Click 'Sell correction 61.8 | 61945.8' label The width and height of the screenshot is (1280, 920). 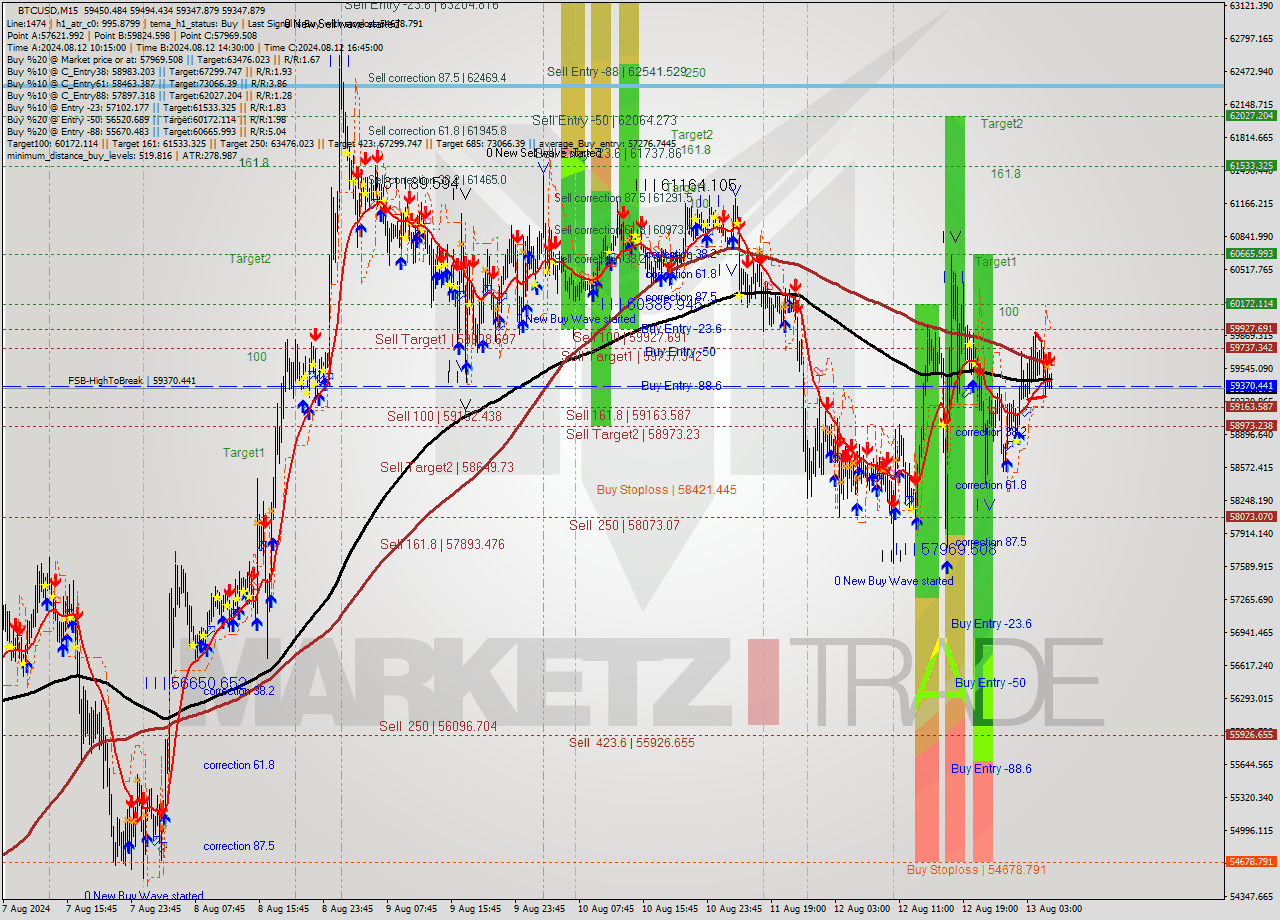[x=437, y=131]
